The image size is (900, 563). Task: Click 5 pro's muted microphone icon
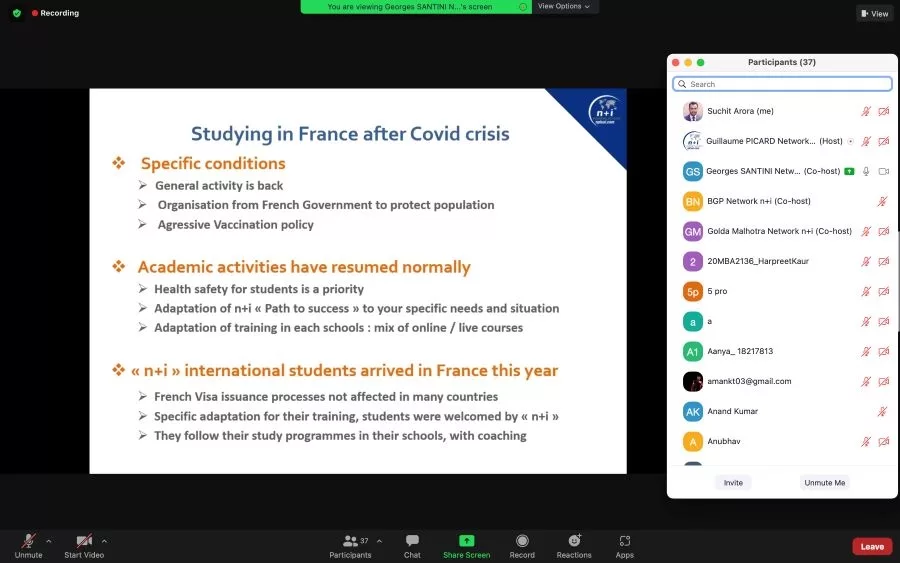866,292
